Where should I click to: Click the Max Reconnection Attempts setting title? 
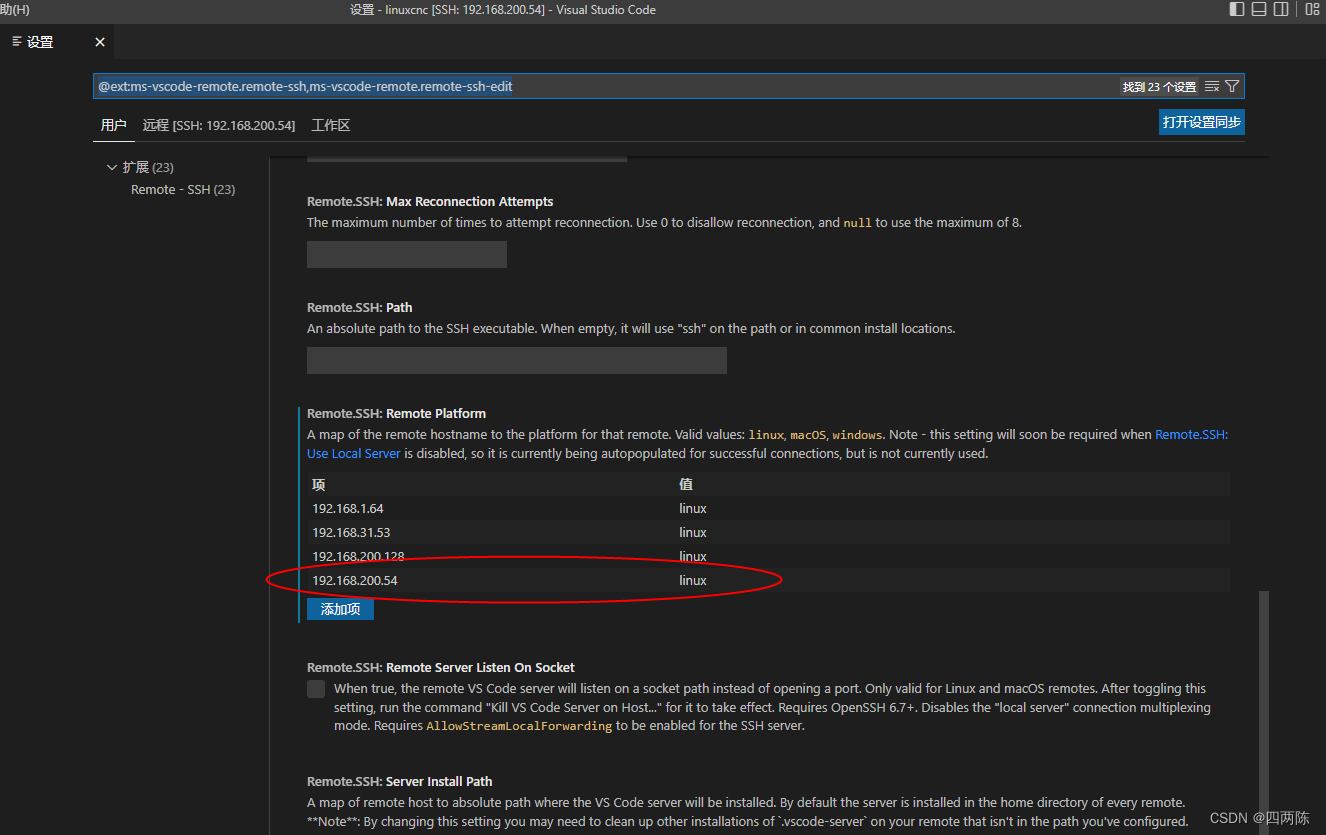coord(430,201)
